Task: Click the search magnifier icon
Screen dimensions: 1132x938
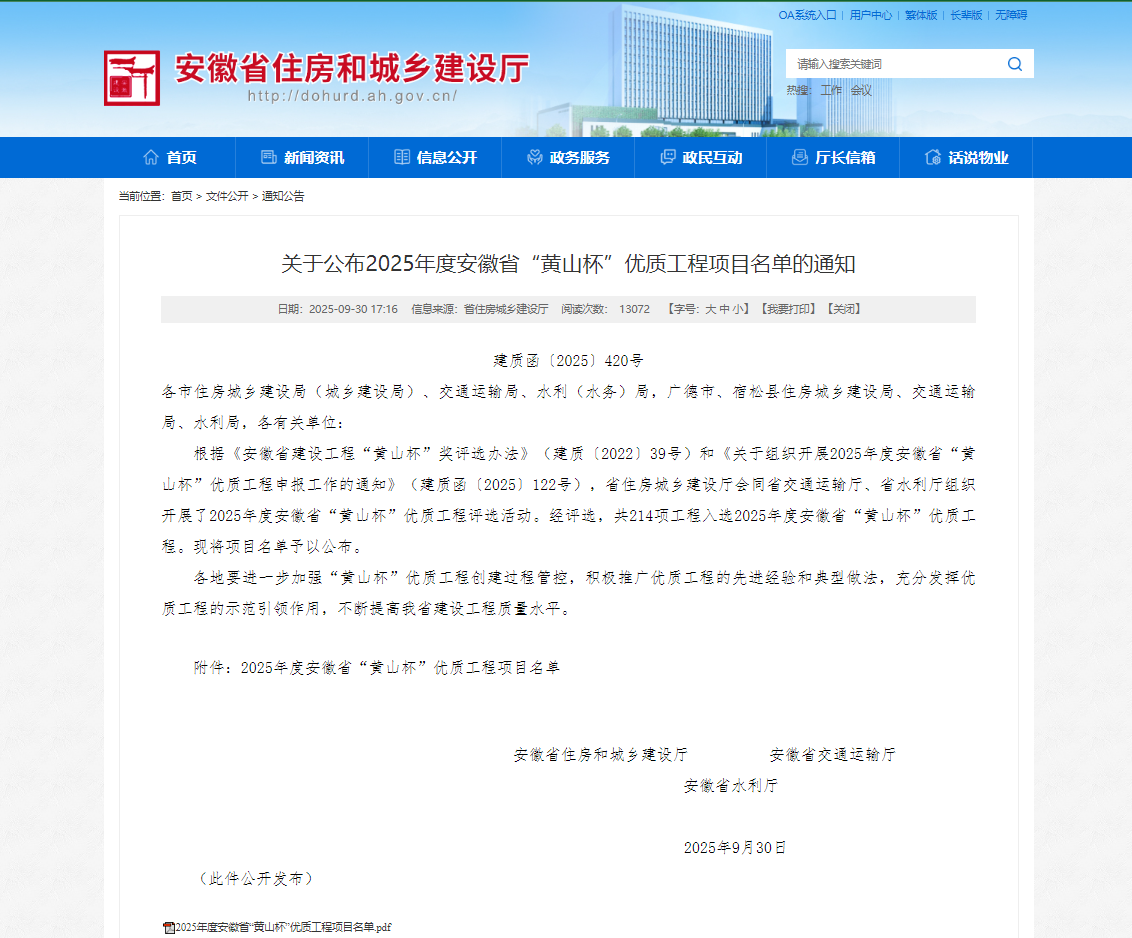Action: pyautogui.click(x=1014, y=63)
